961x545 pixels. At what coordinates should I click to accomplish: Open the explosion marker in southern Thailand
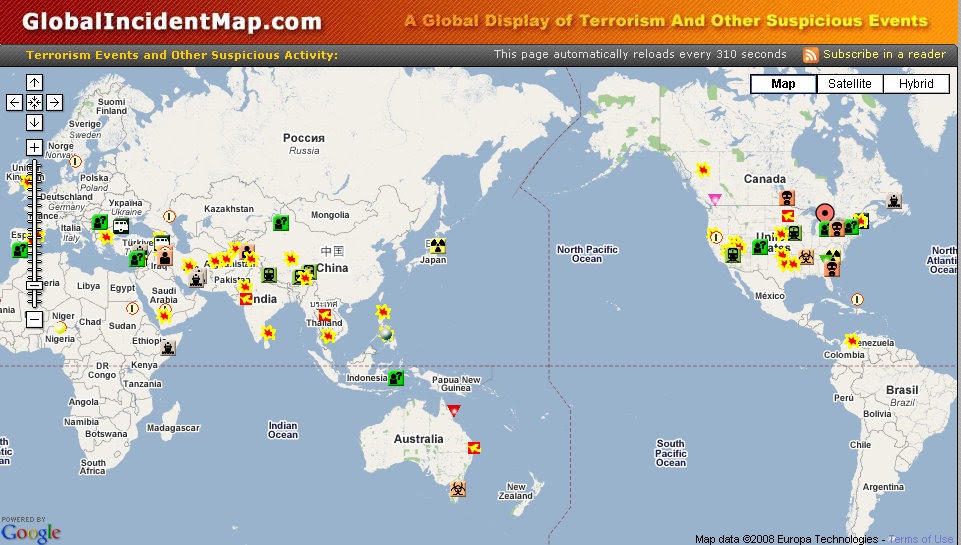(x=329, y=335)
